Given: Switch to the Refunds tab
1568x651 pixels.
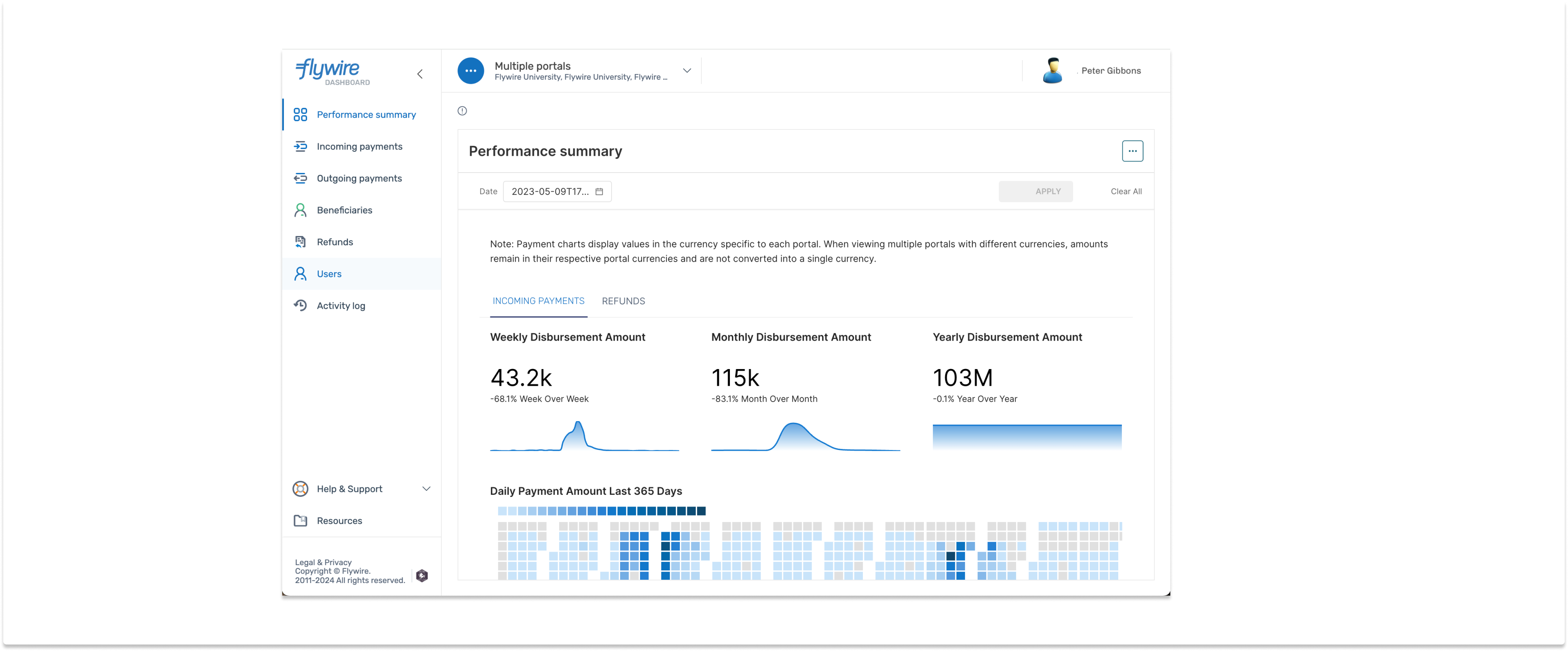Looking at the screenshot, I should coord(623,301).
